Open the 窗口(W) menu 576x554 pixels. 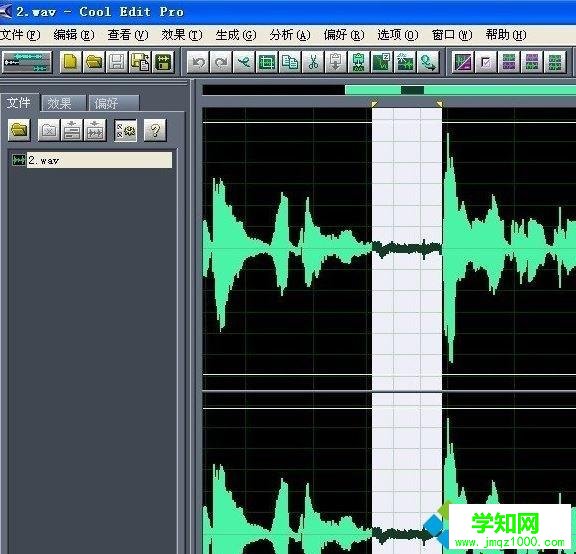click(x=452, y=35)
